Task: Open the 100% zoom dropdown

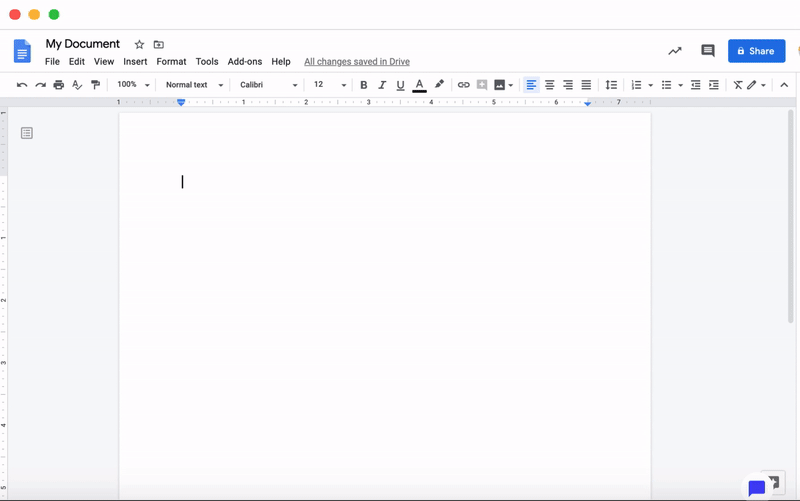Action: click(133, 85)
